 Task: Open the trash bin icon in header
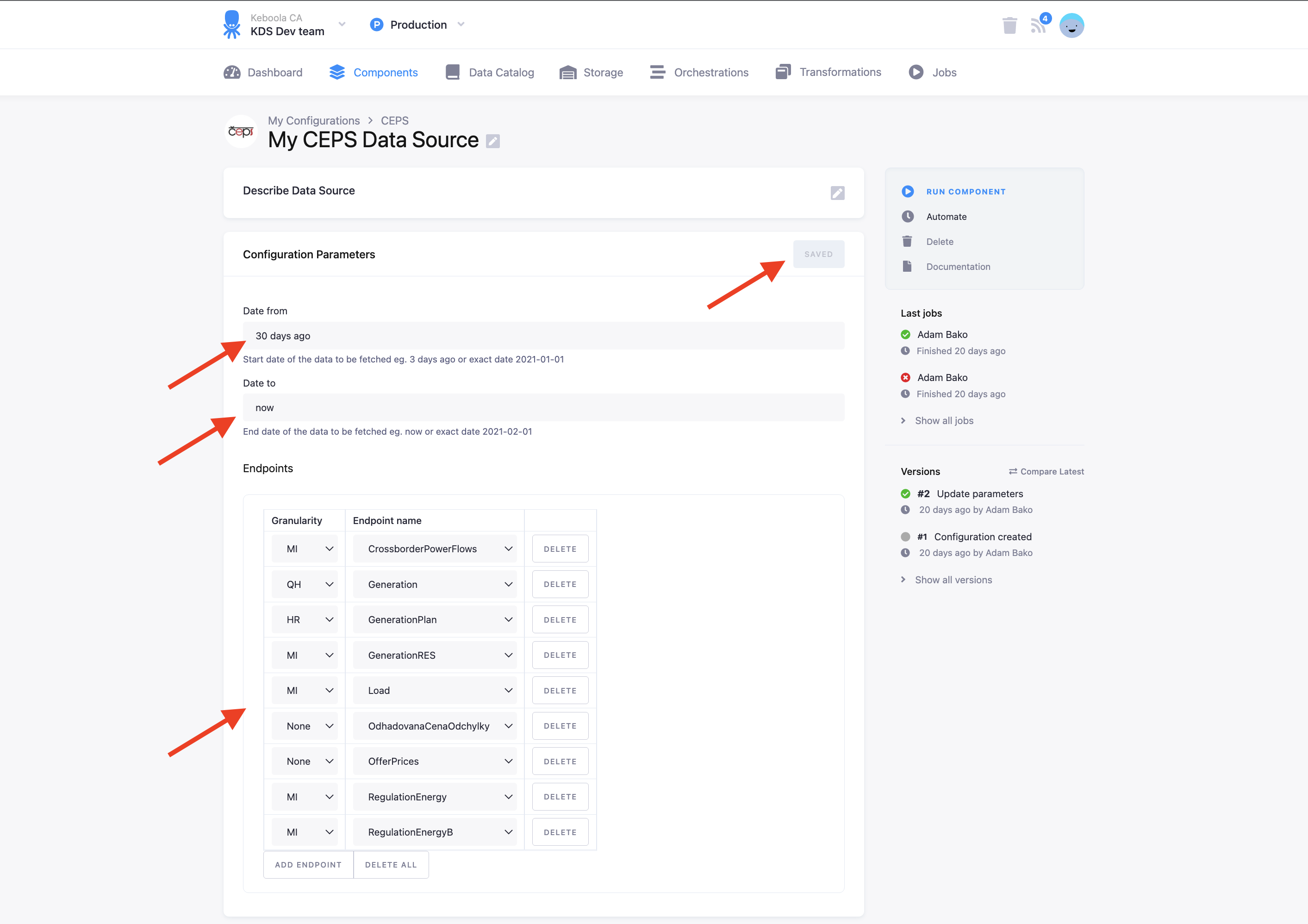click(x=1009, y=25)
